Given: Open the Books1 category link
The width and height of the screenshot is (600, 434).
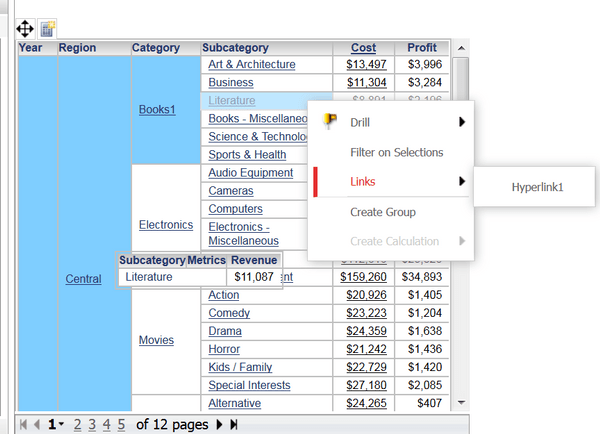Looking at the screenshot, I should [x=157, y=109].
